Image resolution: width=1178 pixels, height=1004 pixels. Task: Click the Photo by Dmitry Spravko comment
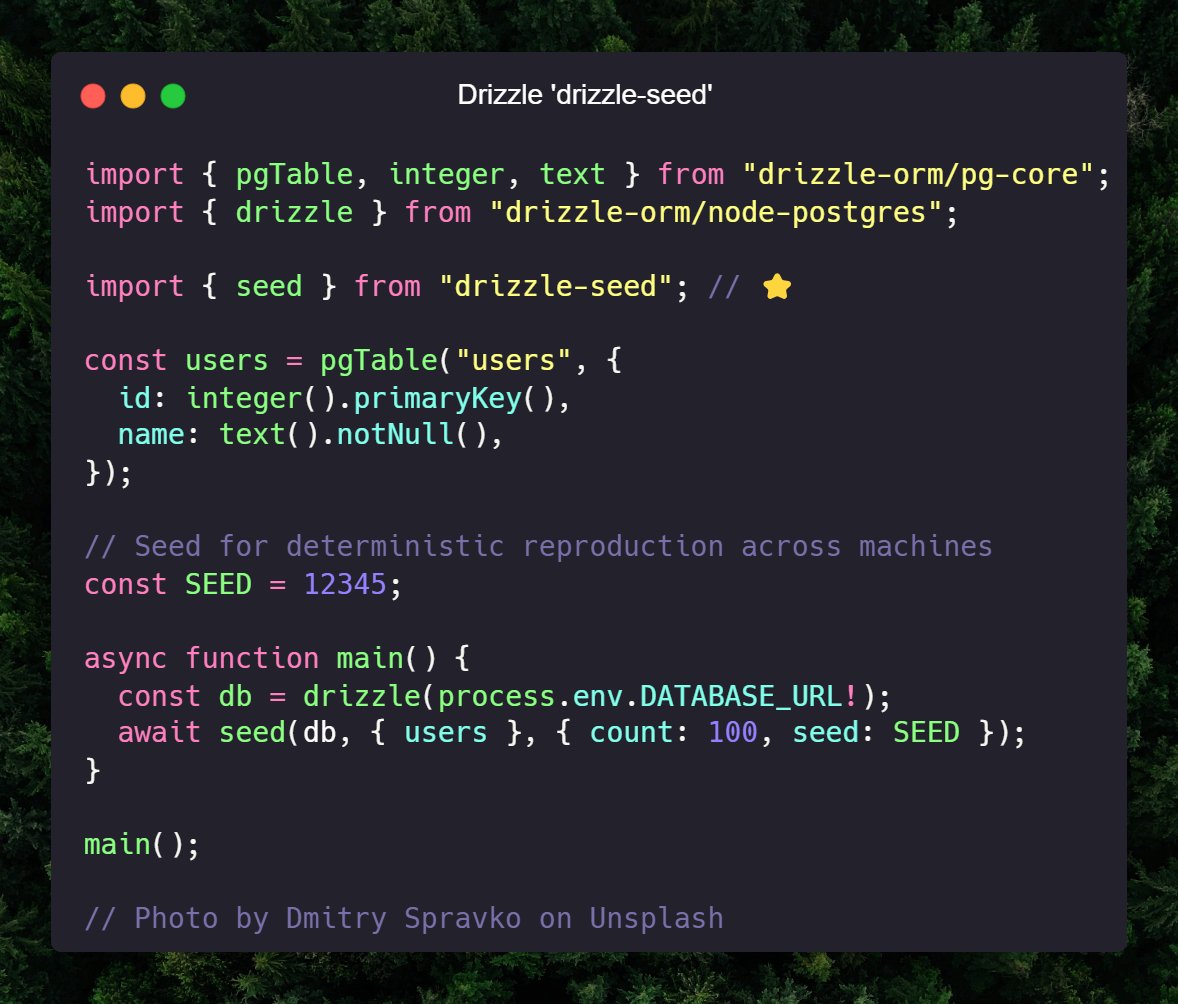point(404,918)
